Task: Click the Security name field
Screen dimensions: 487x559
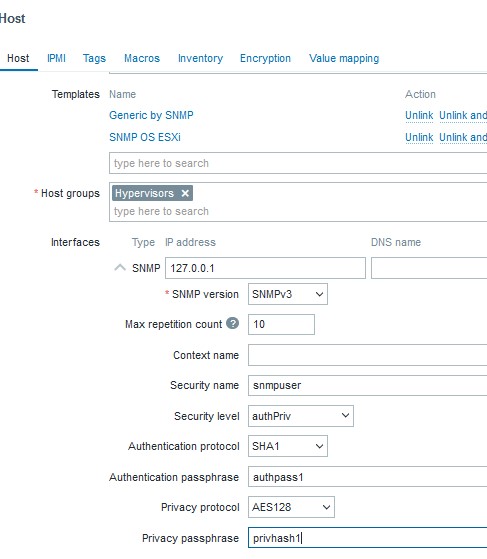Action: coord(368,385)
